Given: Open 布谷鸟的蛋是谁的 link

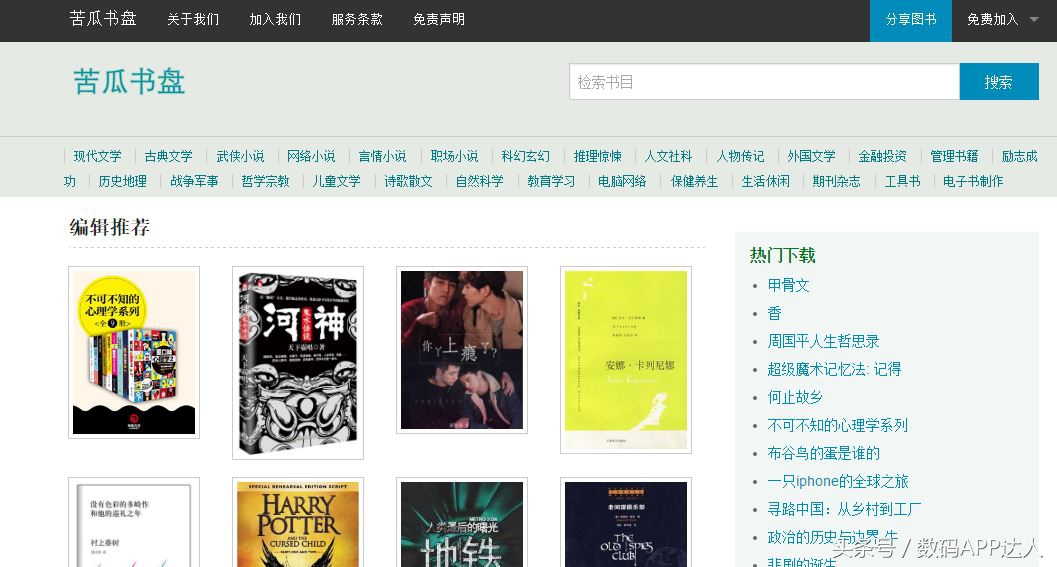Looking at the screenshot, I should click(x=823, y=453).
